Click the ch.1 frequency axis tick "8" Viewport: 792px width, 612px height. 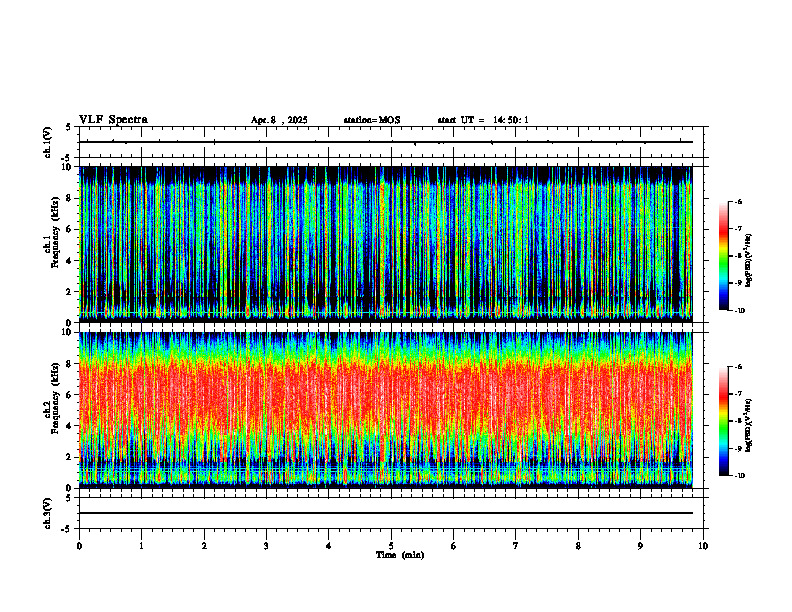click(70, 198)
